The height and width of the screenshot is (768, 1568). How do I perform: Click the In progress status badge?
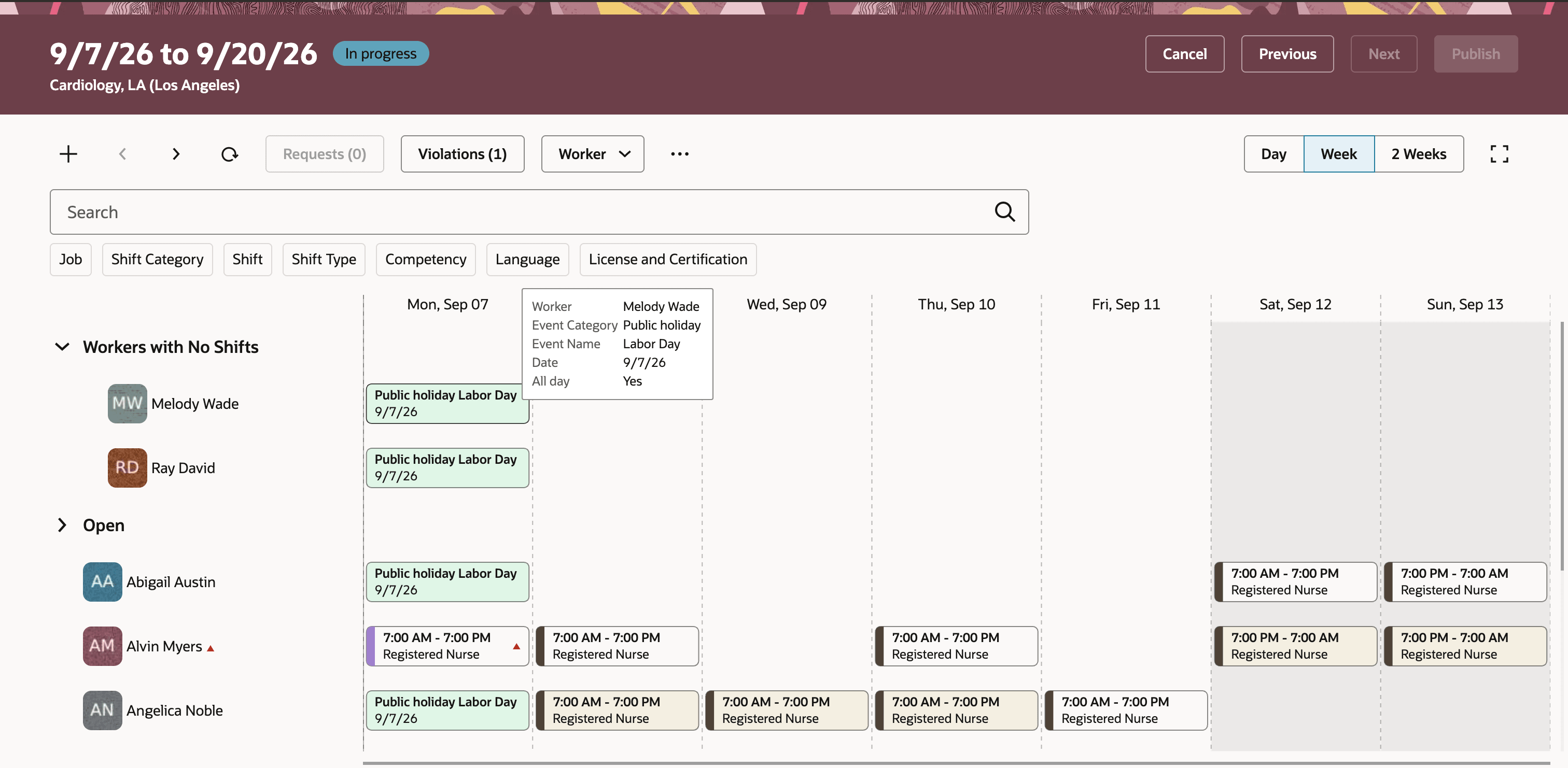click(x=381, y=53)
